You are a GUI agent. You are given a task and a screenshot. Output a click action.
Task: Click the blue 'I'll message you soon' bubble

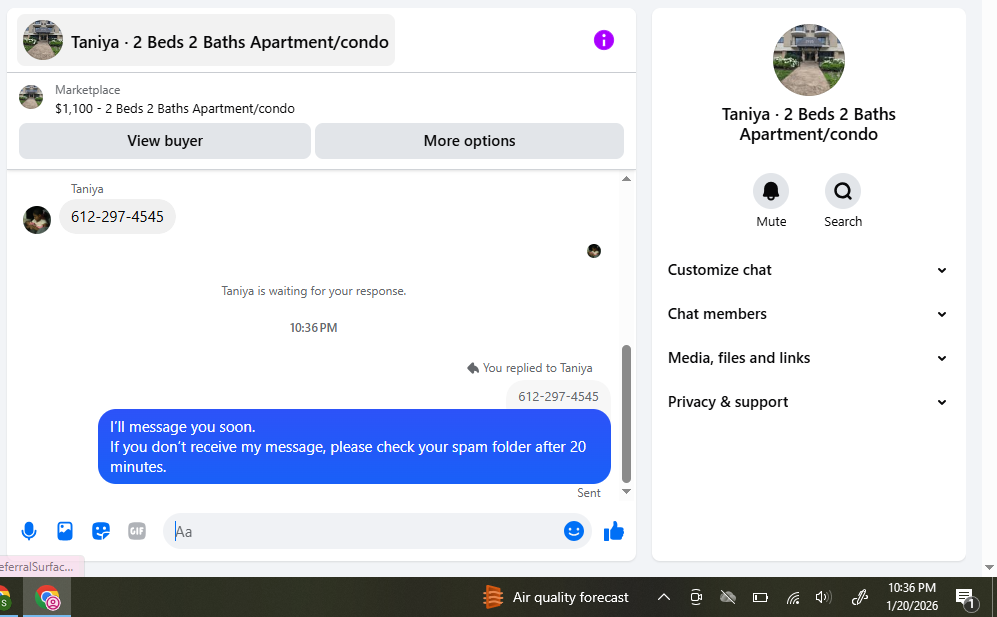(x=354, y=447)
